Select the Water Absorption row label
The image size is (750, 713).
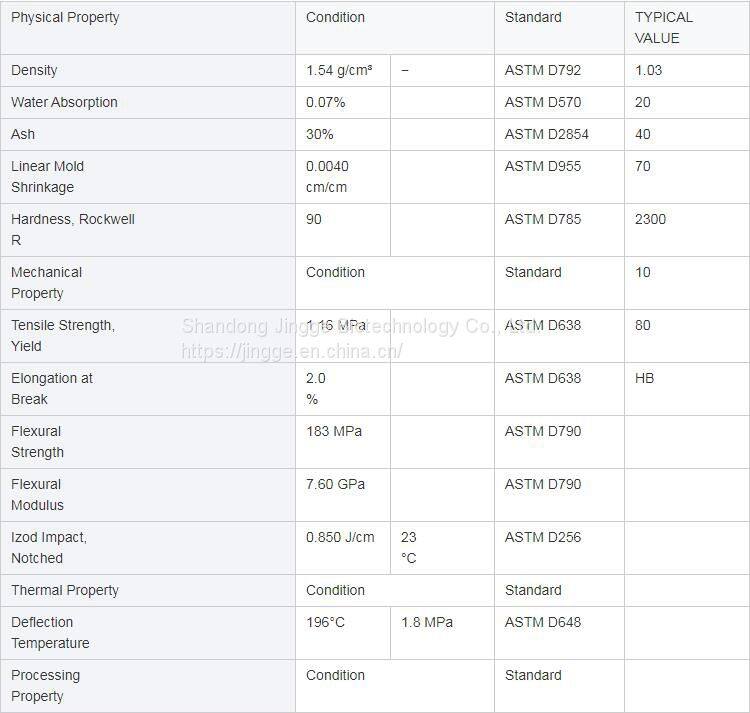point(64,103)
